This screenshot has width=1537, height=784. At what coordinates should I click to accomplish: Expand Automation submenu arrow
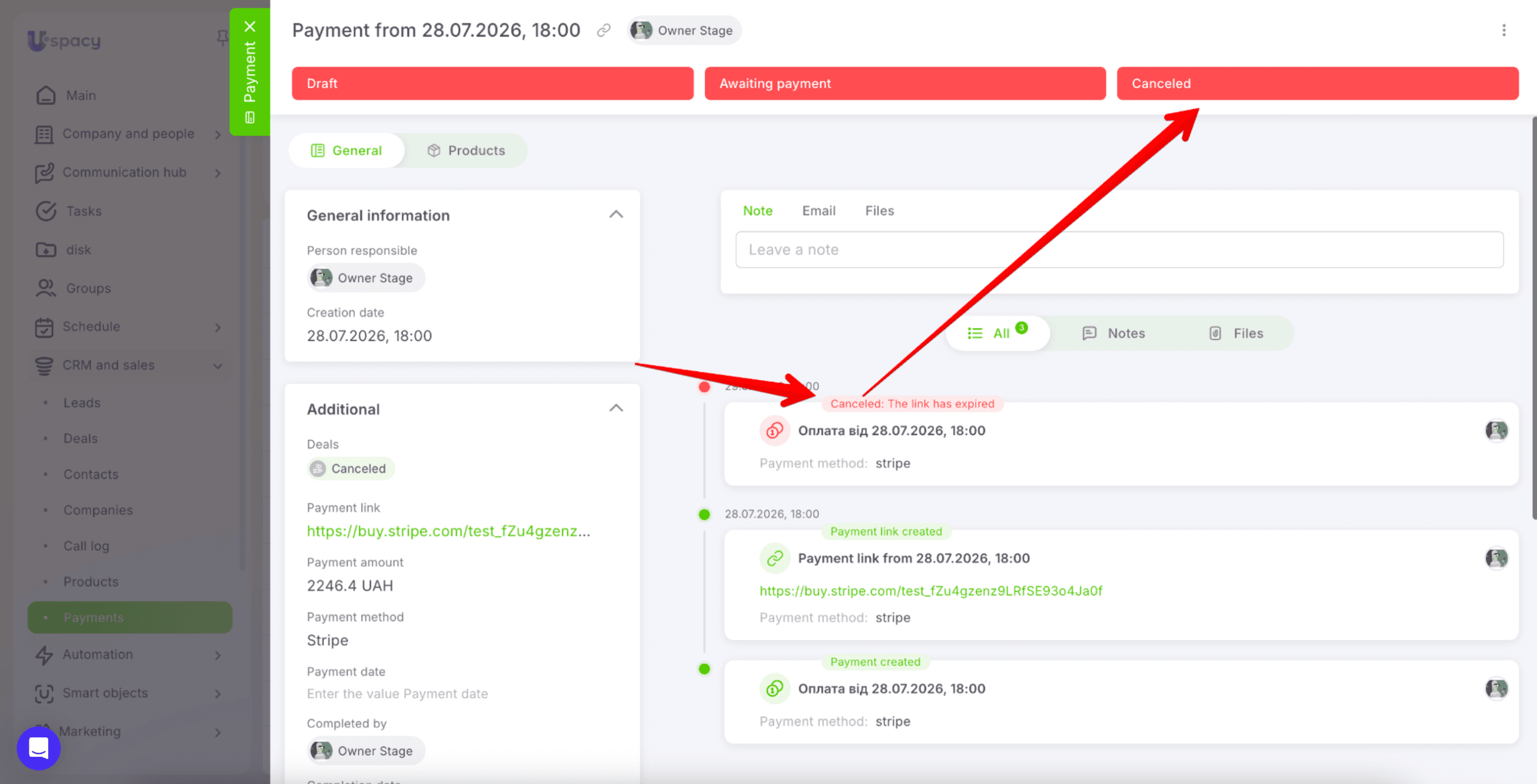pyautogui.click(x=218, y=655)
